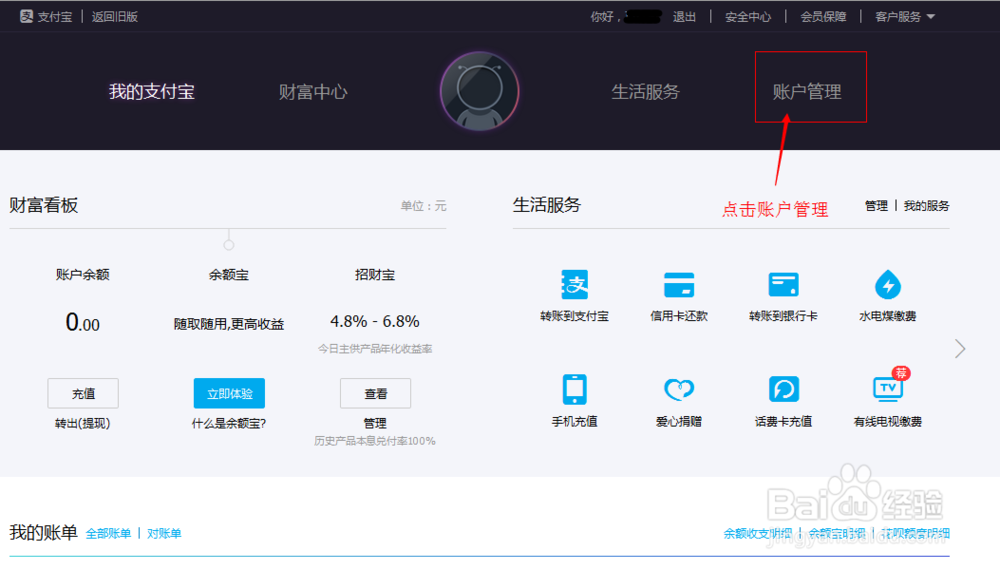
Task: Click the 转出(提现) withdraw link
Action: pyautogui.click(x=83, y=423)
